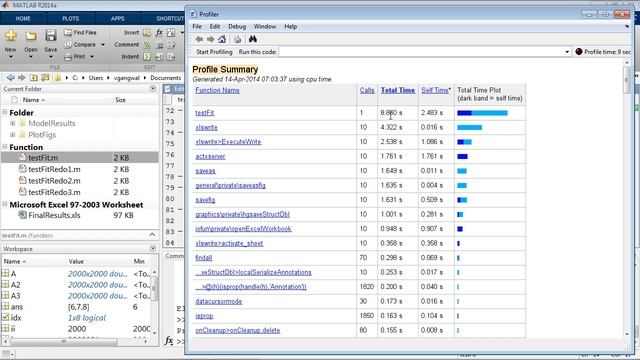
Task: Select testFitRedo2.m in Current Folder
Action: tap(54, 180)
